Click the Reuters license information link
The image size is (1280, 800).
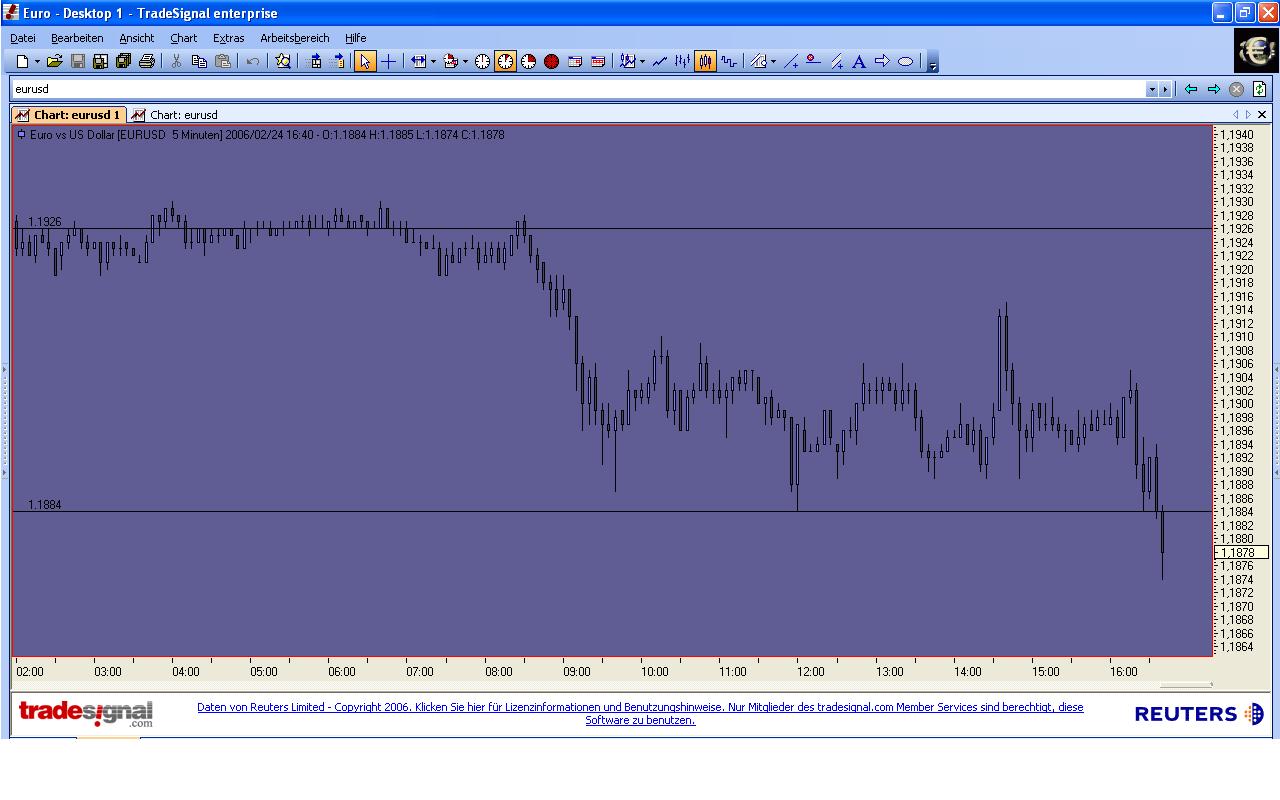(x=640, y=713)
